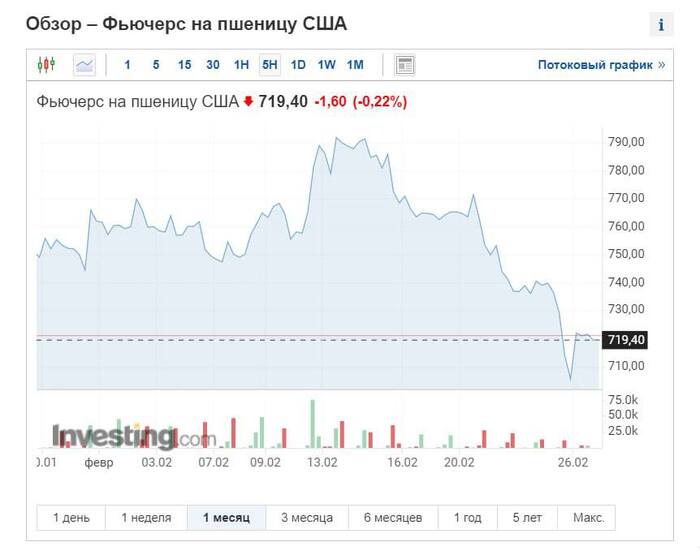The image size is (700, 555).
Task: Choose the 15-minute interval
Action: (x=184, y=65)
